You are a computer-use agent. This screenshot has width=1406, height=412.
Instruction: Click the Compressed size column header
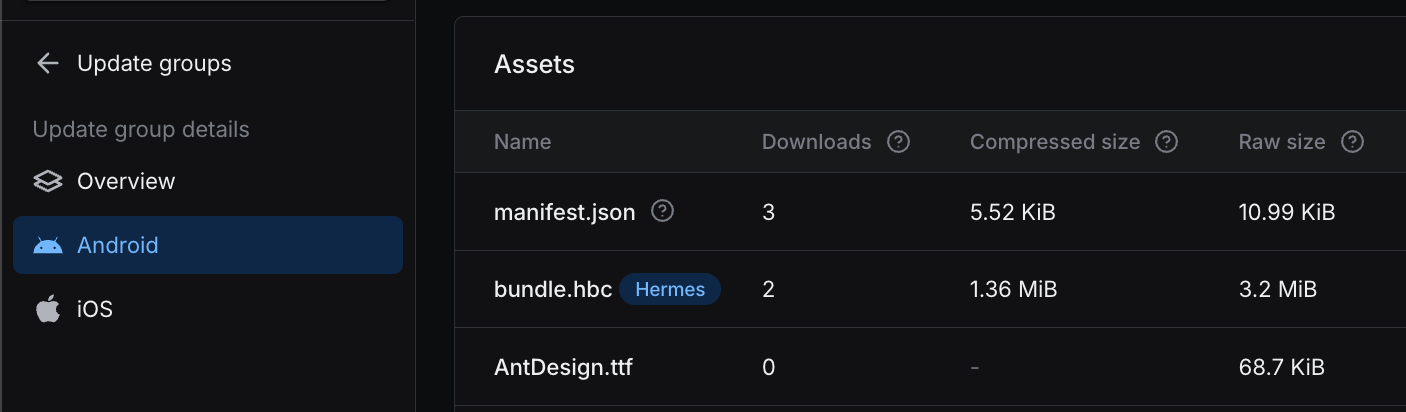point(1054,142)
